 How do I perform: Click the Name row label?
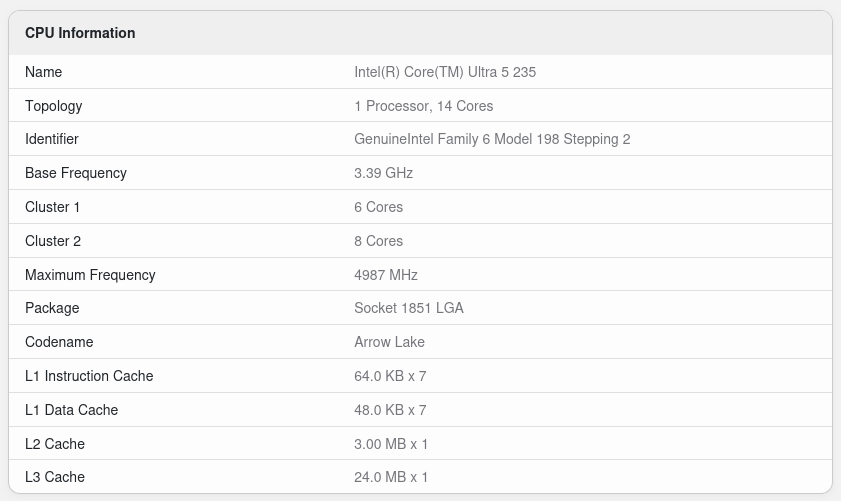43,72
